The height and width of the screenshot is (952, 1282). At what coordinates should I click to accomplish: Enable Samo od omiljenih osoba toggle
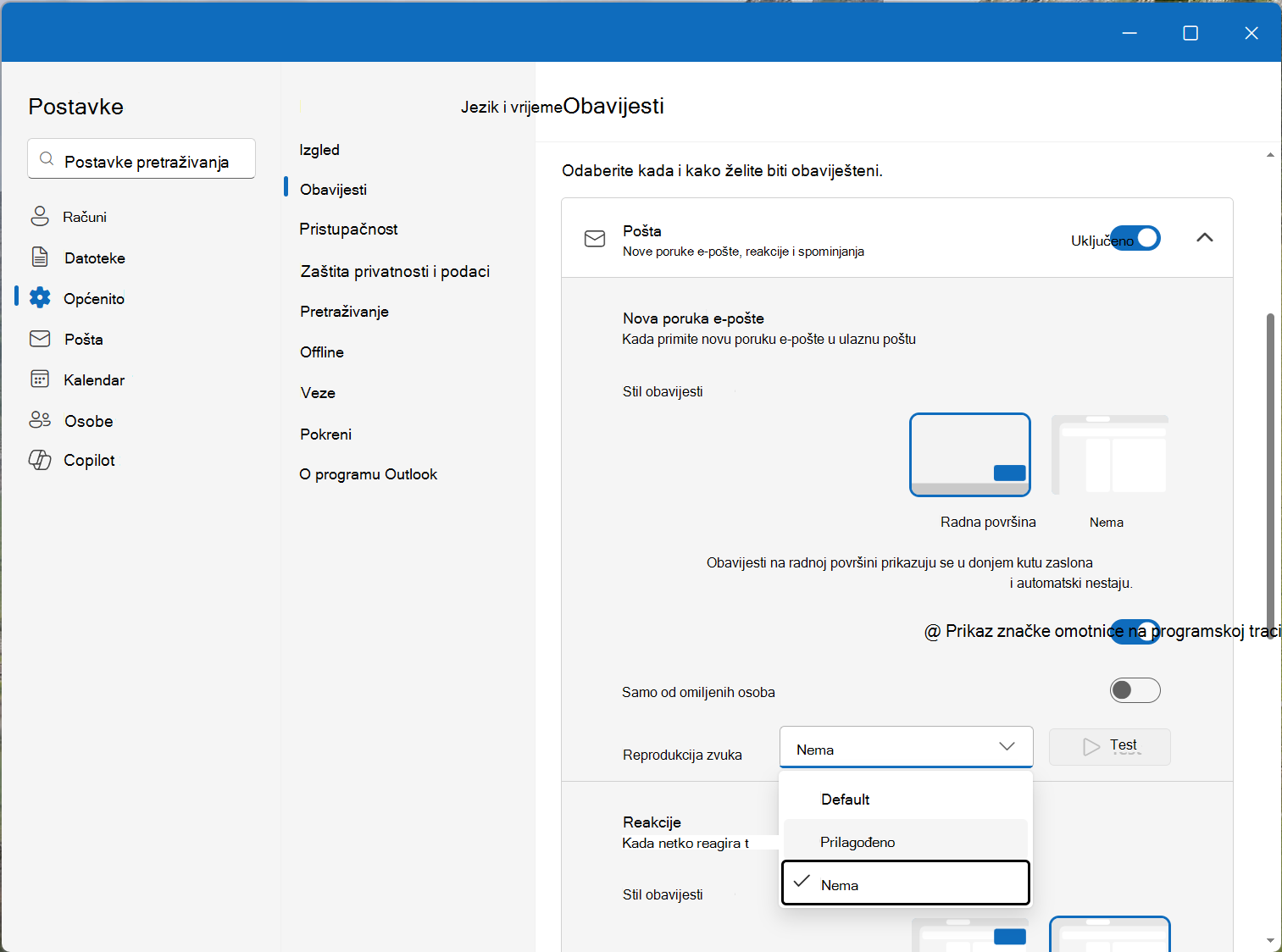tap(1135, 690)
